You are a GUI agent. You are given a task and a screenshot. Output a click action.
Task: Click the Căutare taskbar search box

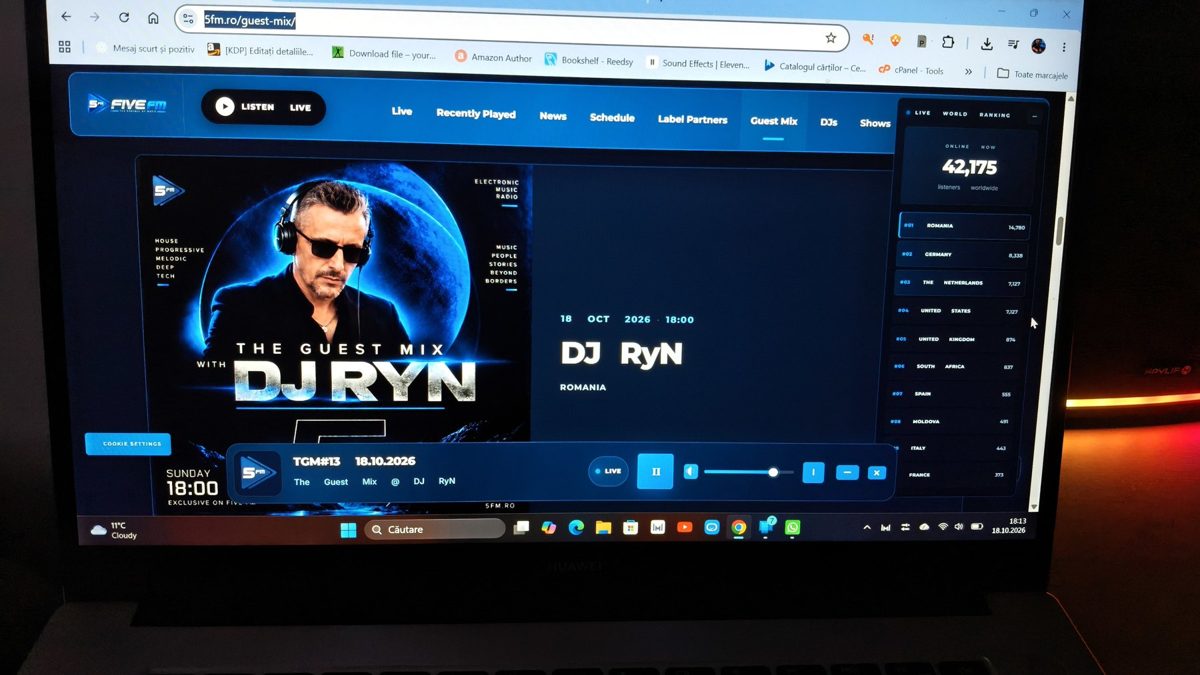pos(434,529)
